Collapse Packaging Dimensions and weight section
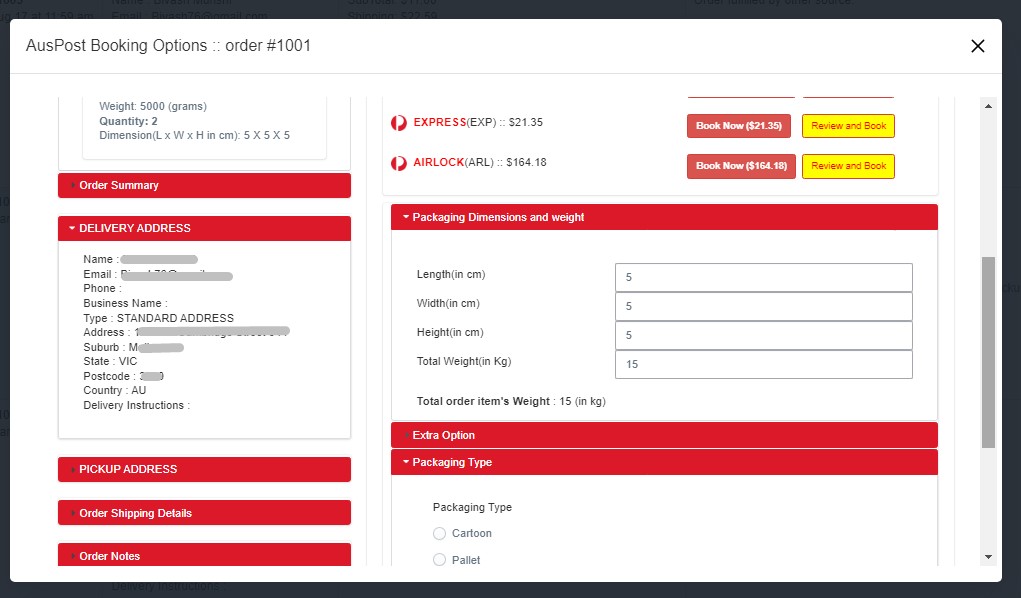Image resolution: width=1021 pixels, height=598 pixels. pos(664,217)
